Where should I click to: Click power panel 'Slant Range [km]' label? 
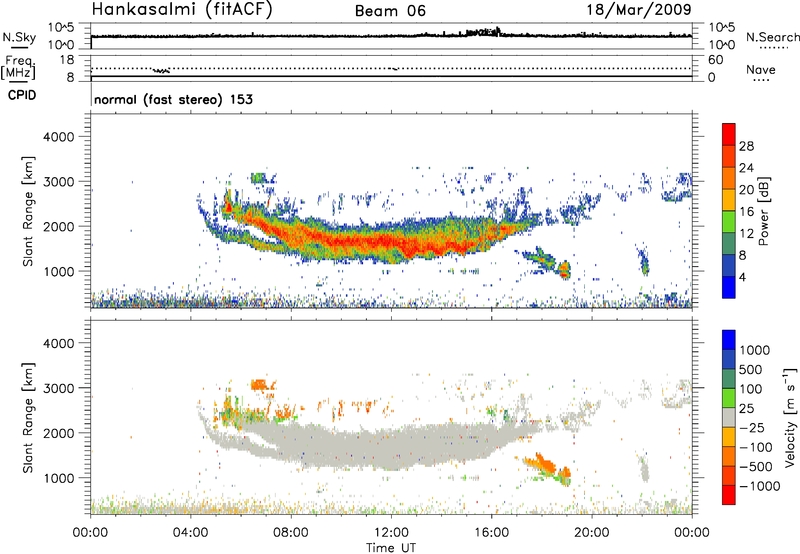[x=28, y=211]
